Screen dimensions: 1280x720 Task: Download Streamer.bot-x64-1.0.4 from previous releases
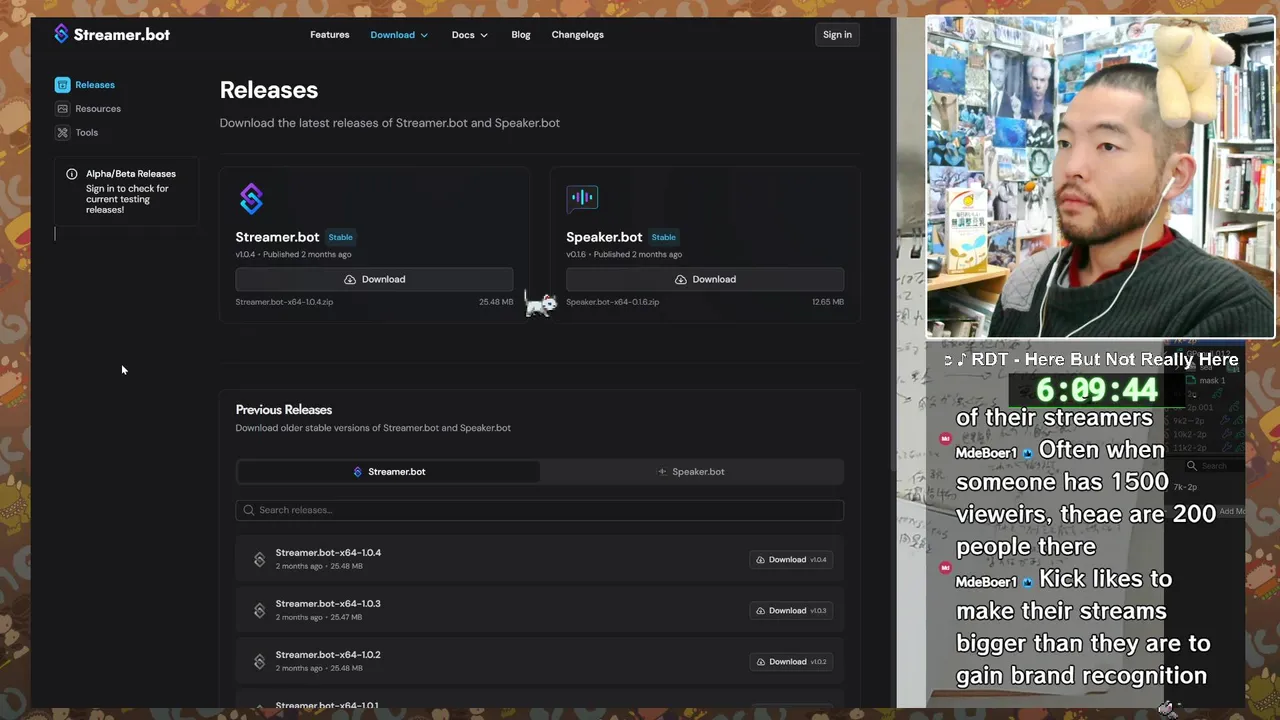point(791,559)
